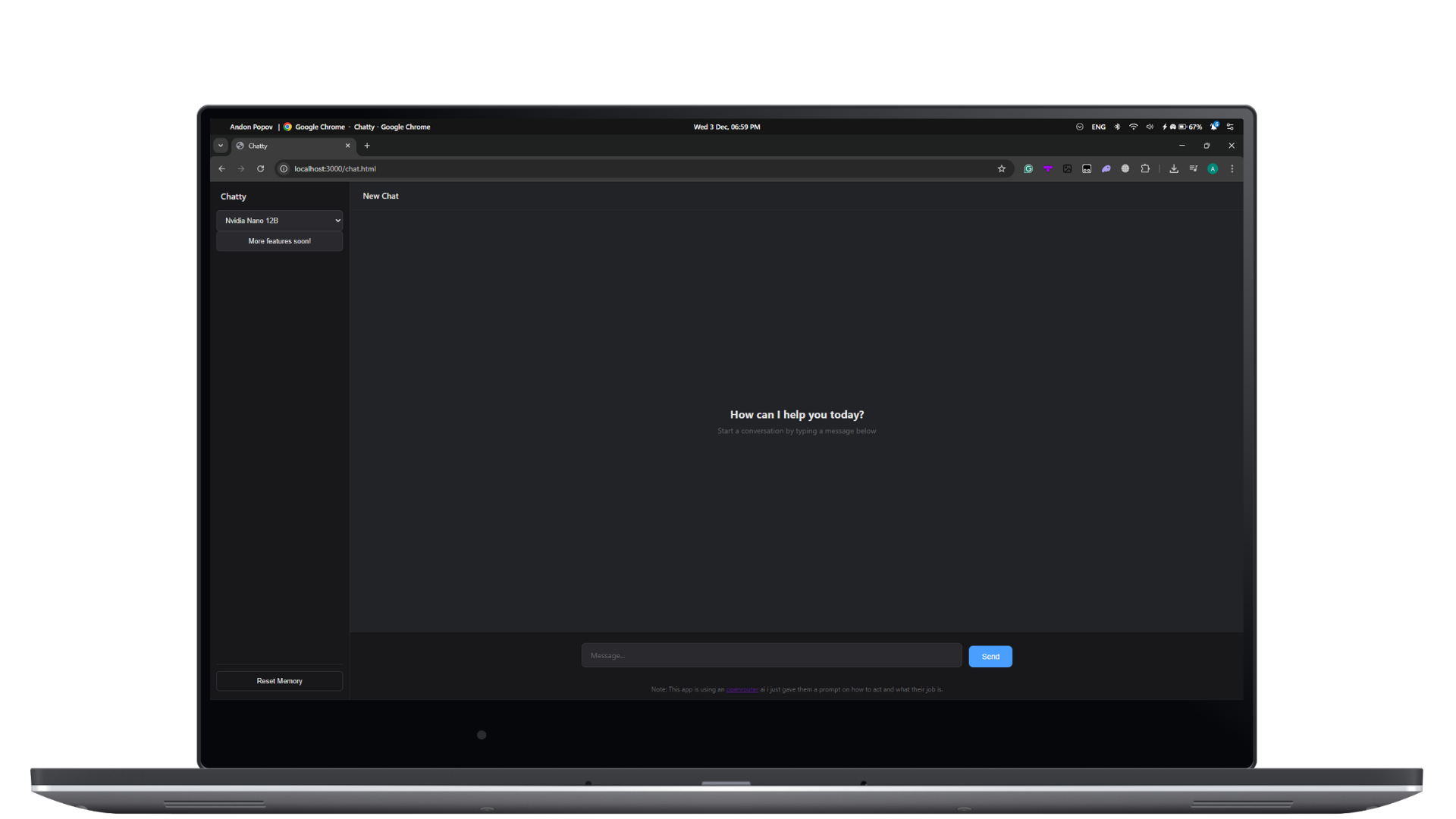The image size is (1456, 819).
Task: Click the Downloads icon in the toolbar
Action: [1173, 168]
